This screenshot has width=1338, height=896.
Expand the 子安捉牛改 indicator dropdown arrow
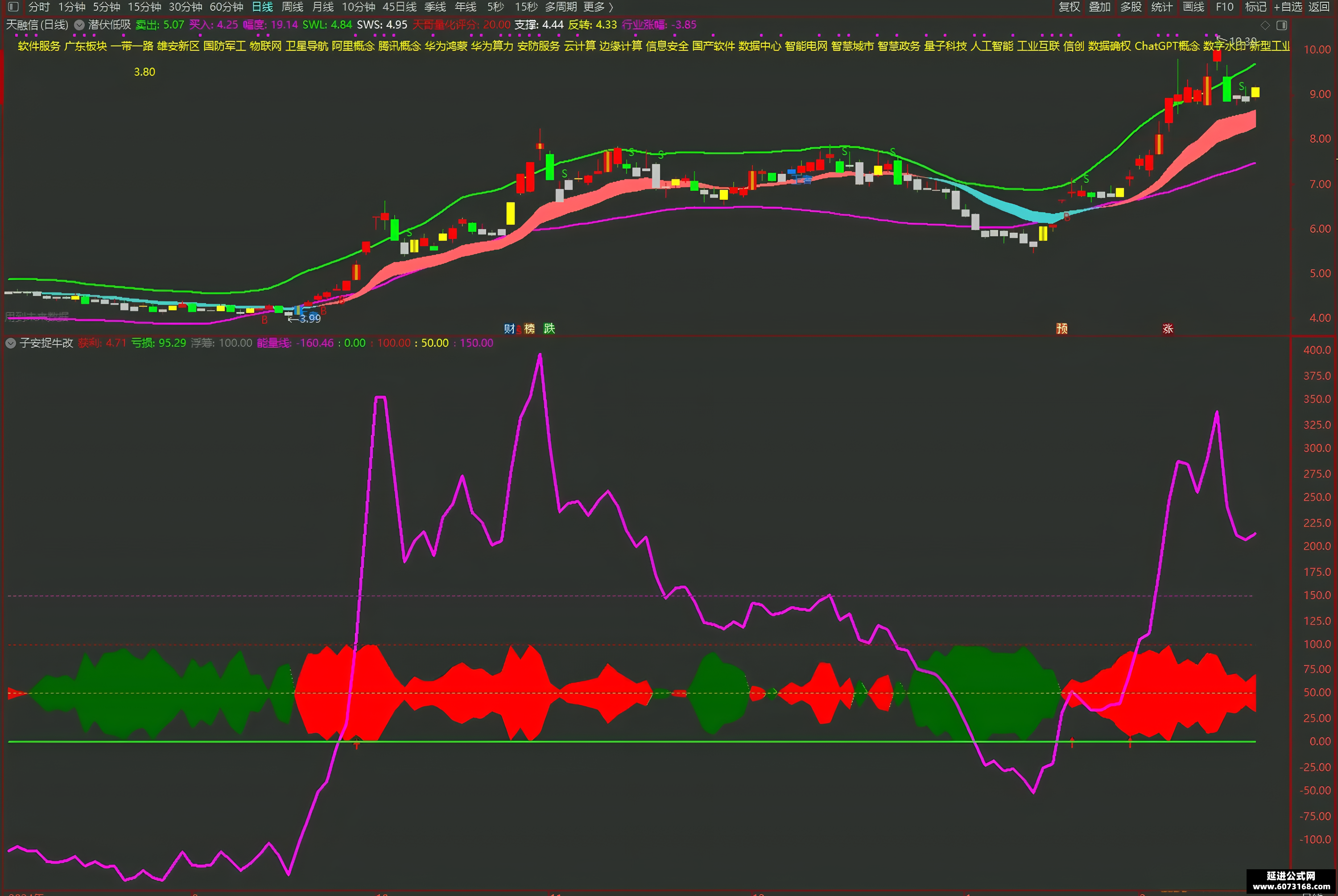tap(11, 343)
